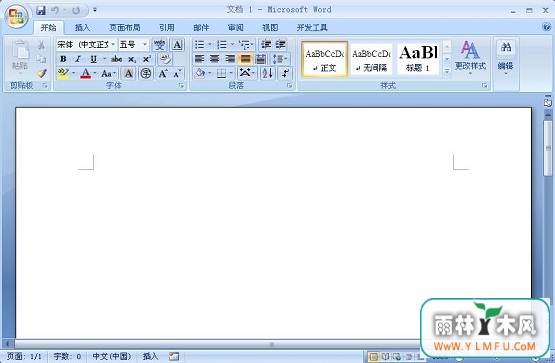
Task: Click the phonetic guide 文 icon
Action: coord(160,45)
